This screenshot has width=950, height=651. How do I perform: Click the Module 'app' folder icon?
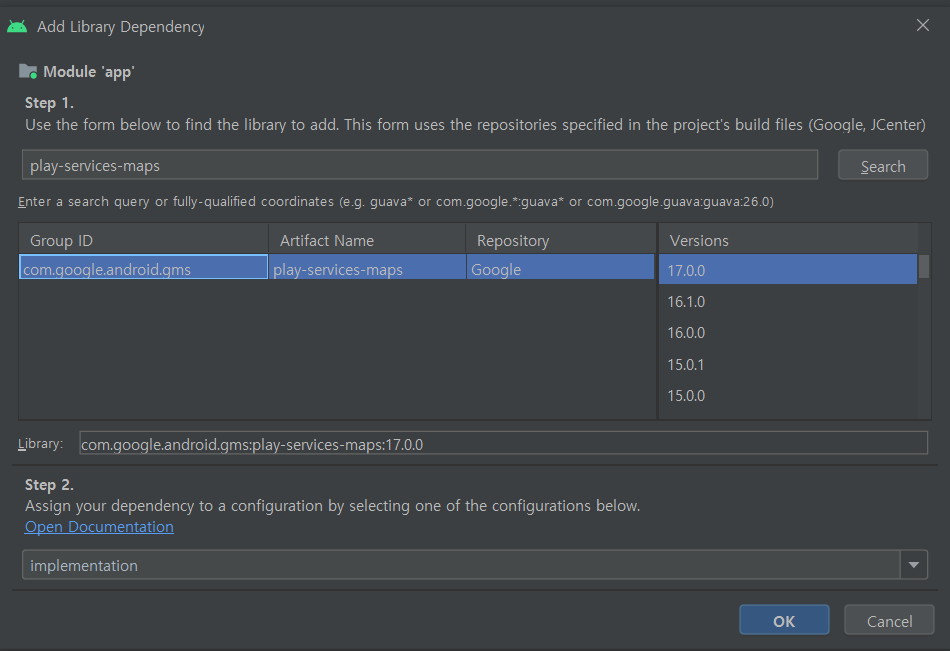(x=28, y=72)
